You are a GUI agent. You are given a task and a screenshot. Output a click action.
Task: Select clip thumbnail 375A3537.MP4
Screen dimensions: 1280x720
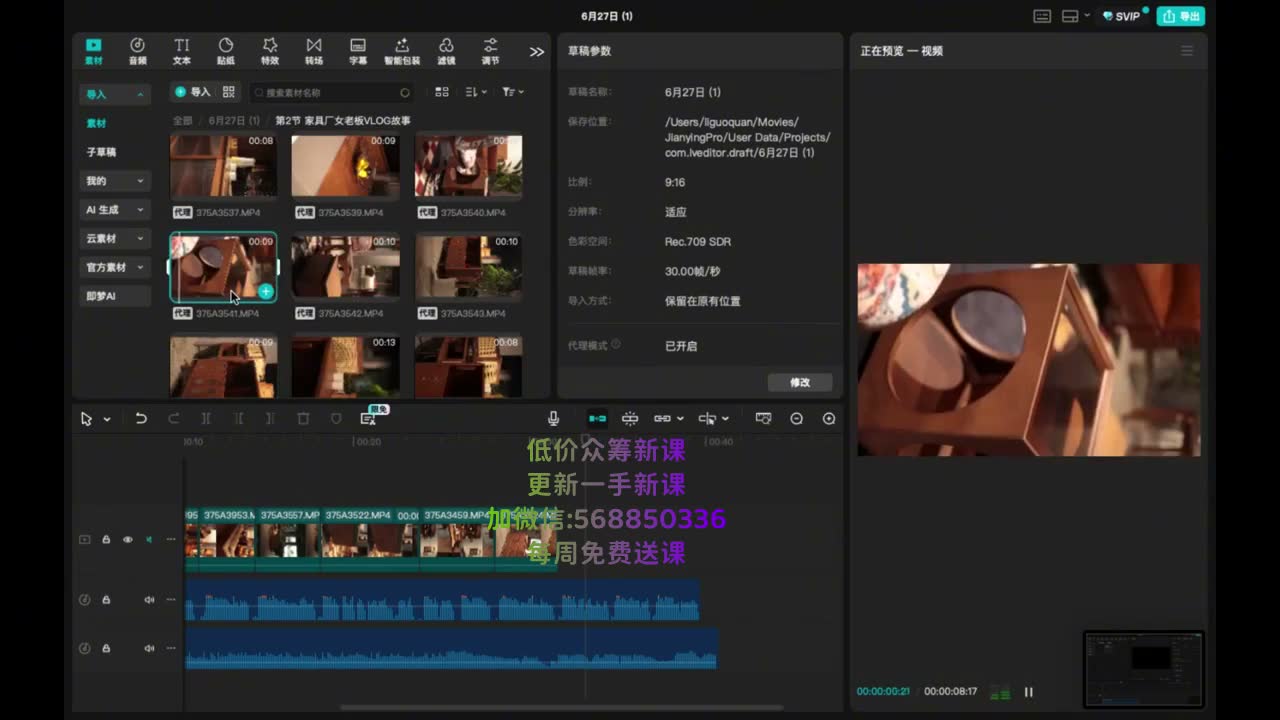(224, 166)
